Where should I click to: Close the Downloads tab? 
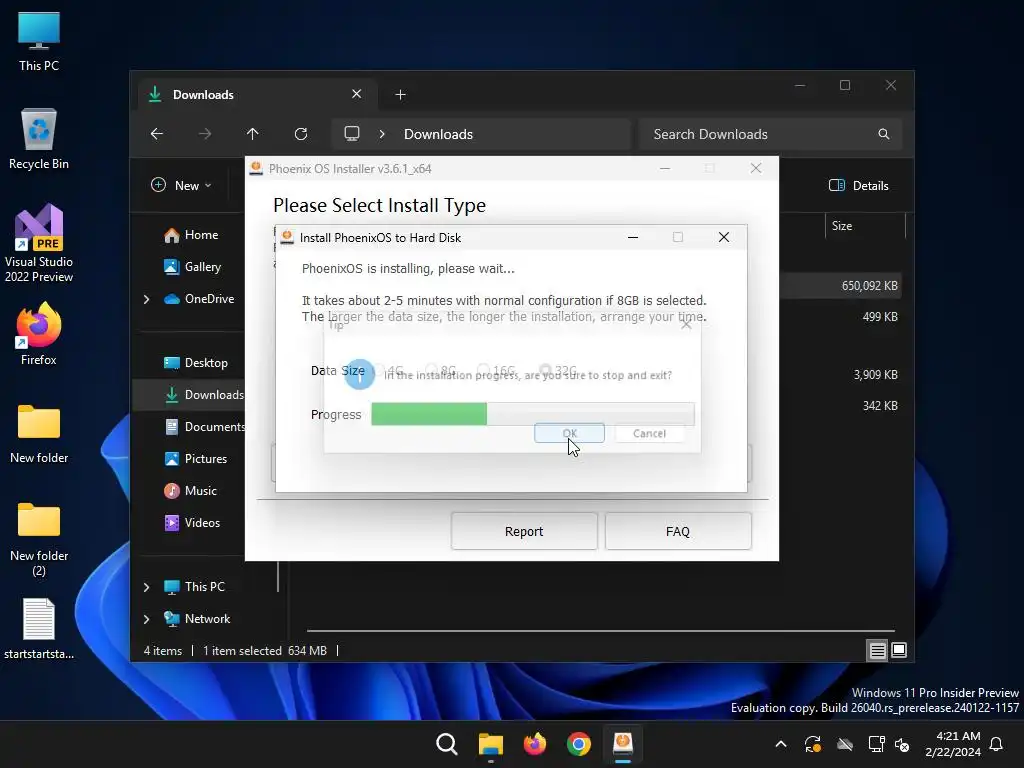pos(357,94)
